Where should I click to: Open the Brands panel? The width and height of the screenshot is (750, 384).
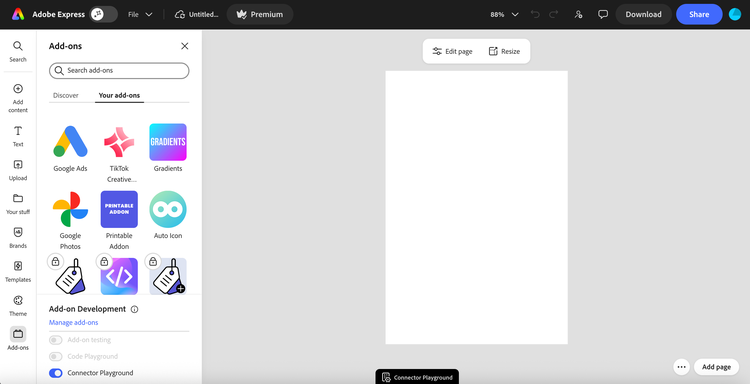(18, 238)
